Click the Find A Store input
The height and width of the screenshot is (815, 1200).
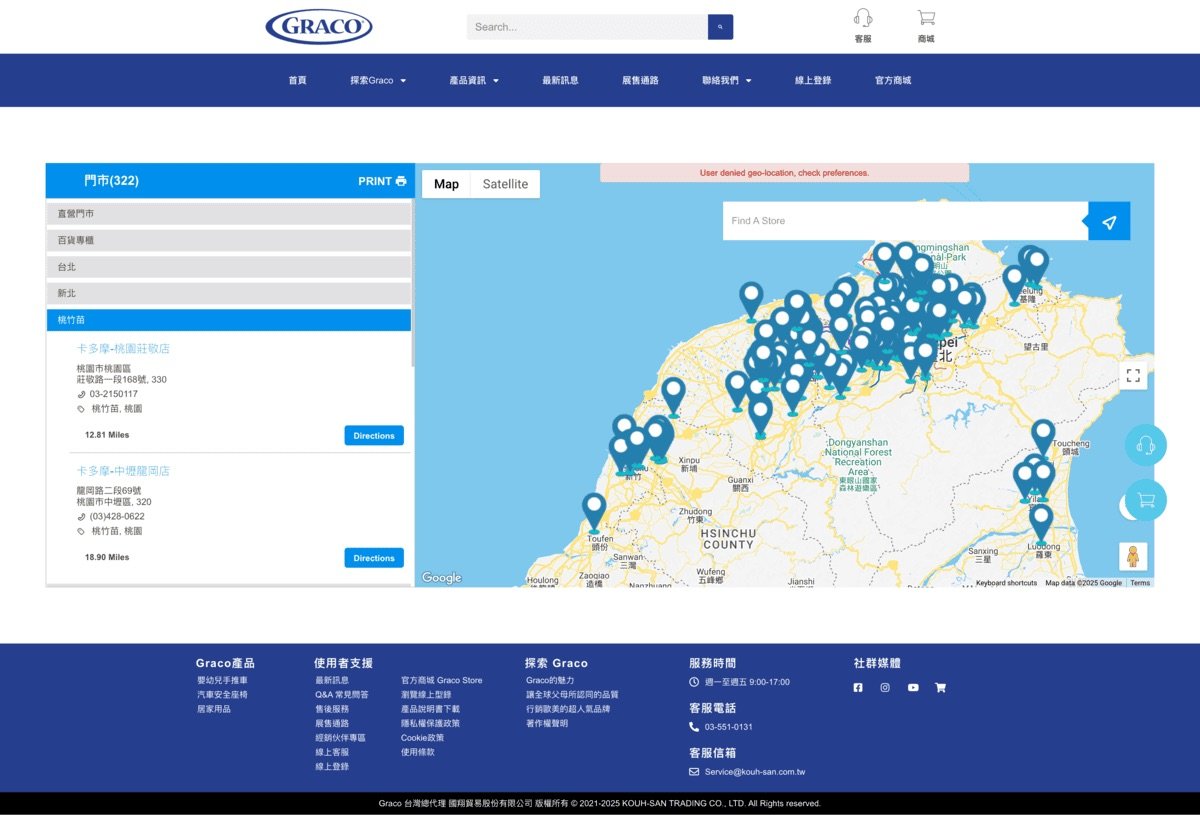click(905, 221)
